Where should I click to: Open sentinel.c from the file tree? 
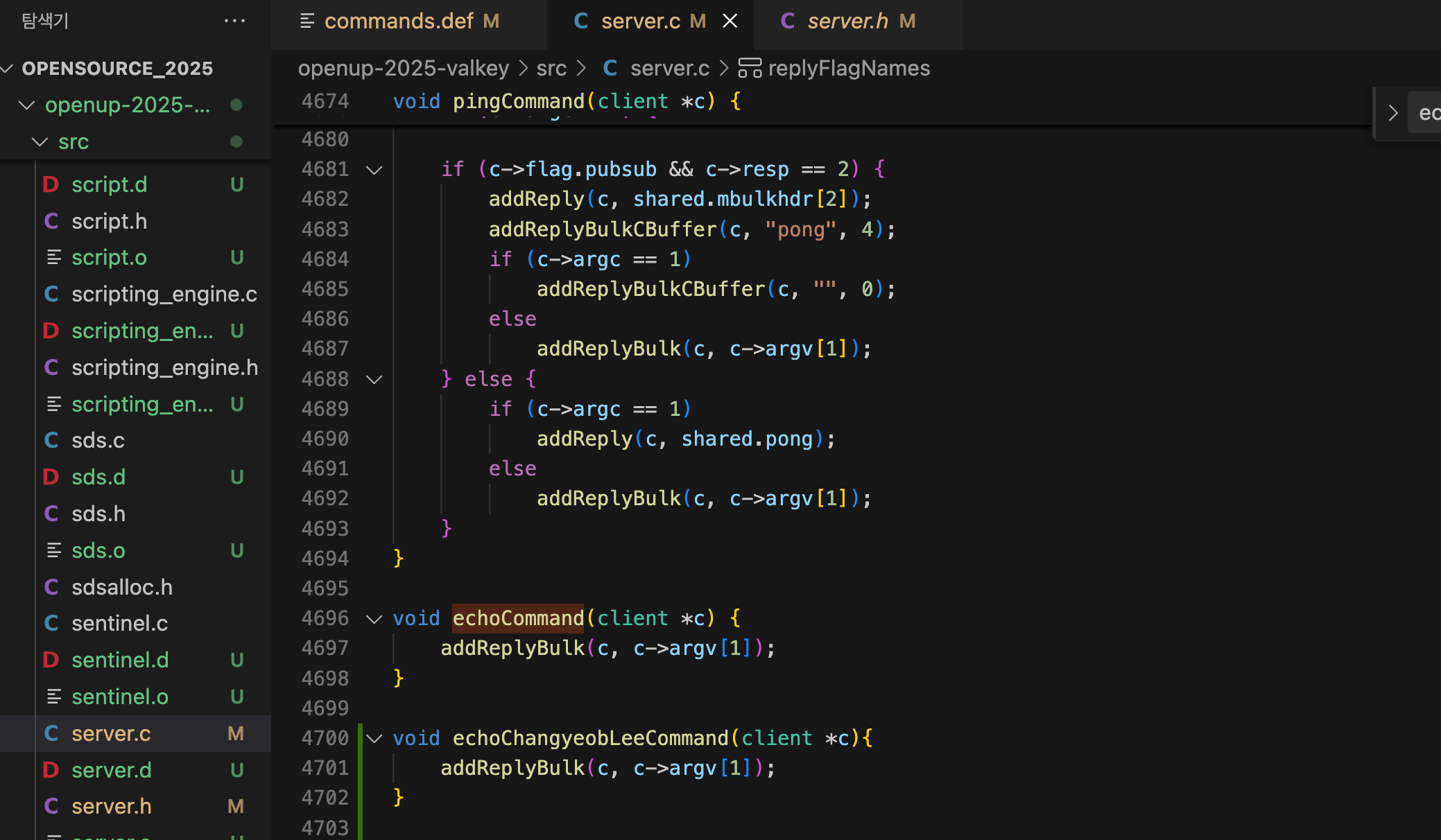[x=119, y=623]
